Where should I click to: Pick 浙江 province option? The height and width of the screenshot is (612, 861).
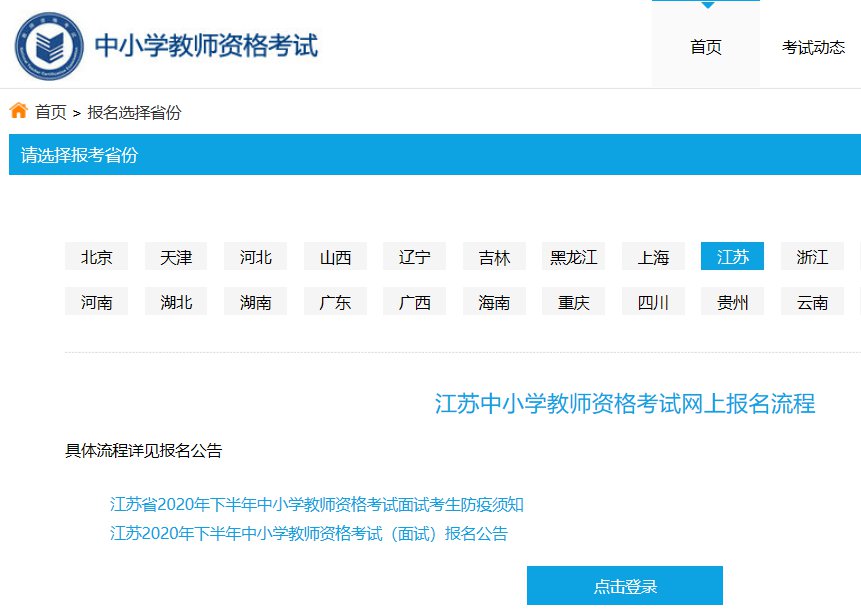[x=812, y=257]
